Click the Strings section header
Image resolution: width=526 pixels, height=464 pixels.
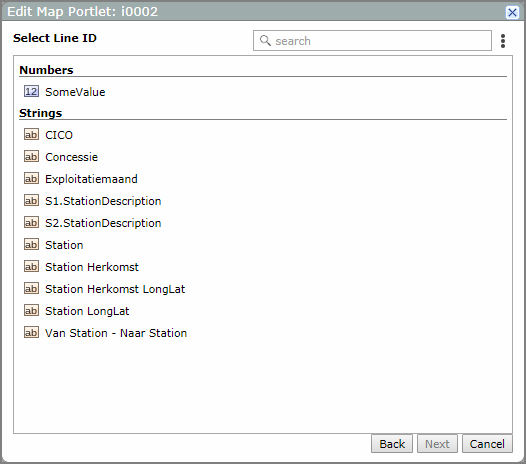(41, 113)
